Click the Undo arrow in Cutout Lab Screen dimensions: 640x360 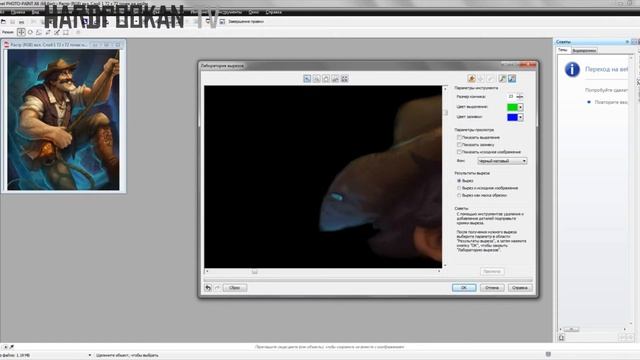(208, 288)
